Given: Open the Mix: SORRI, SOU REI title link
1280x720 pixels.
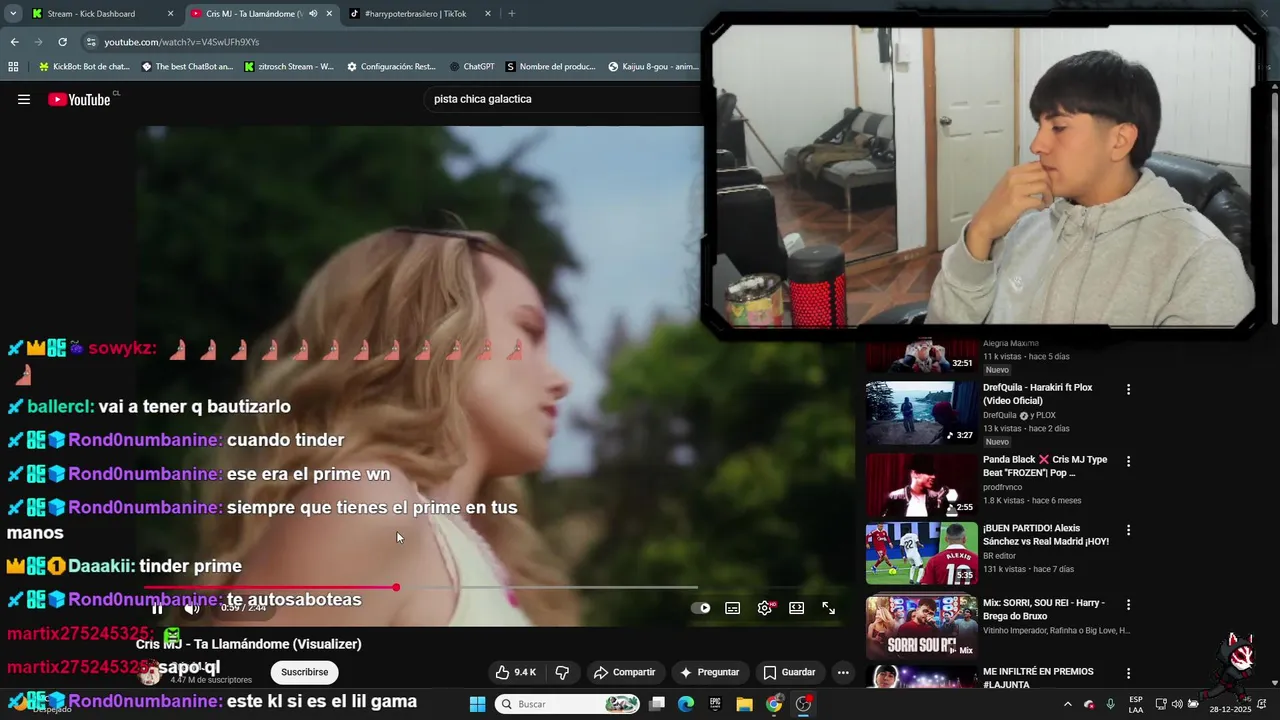Looking at the screenshot, I should [x=1044, y=610].
